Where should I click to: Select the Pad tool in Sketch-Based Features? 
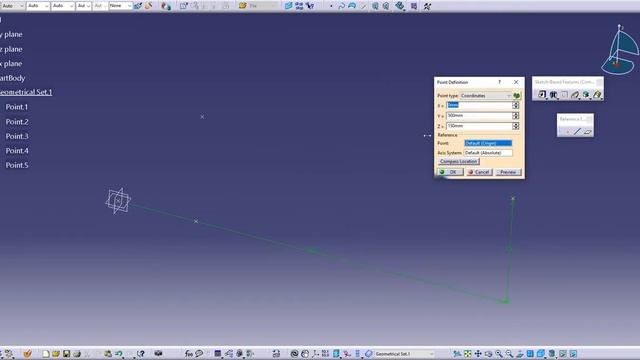pos(542,95)
